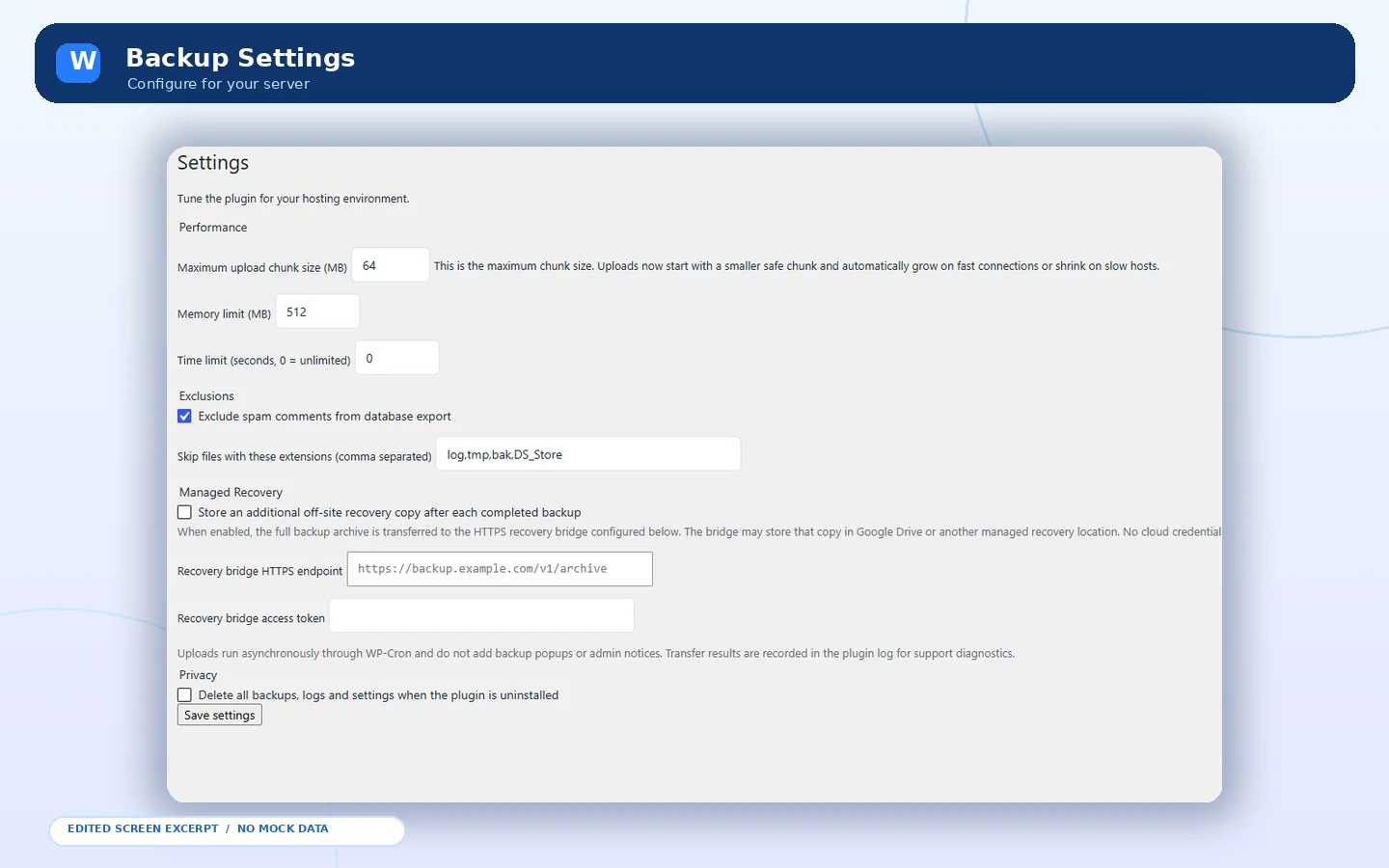Click the Settings heading text

[x=213, y=163]
